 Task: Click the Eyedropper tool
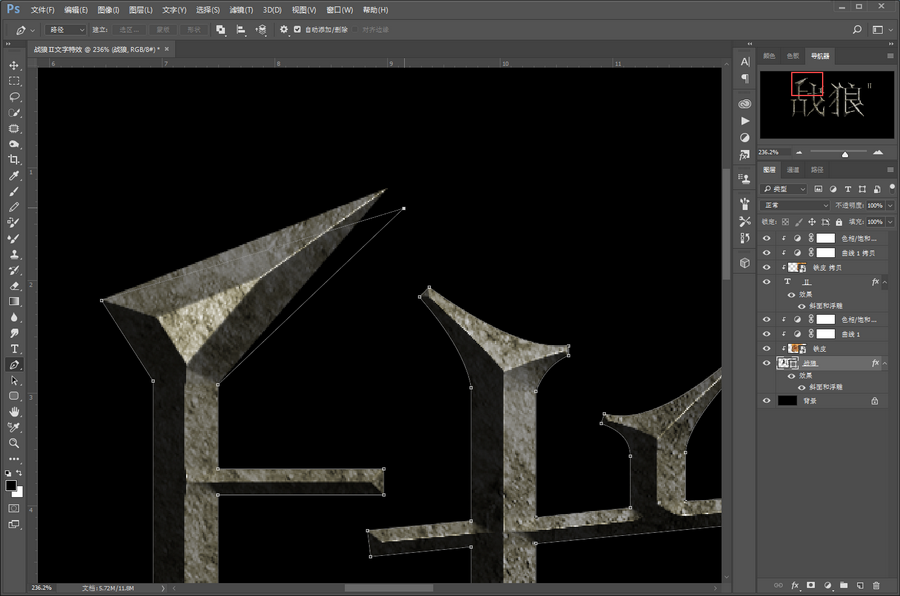14,176
